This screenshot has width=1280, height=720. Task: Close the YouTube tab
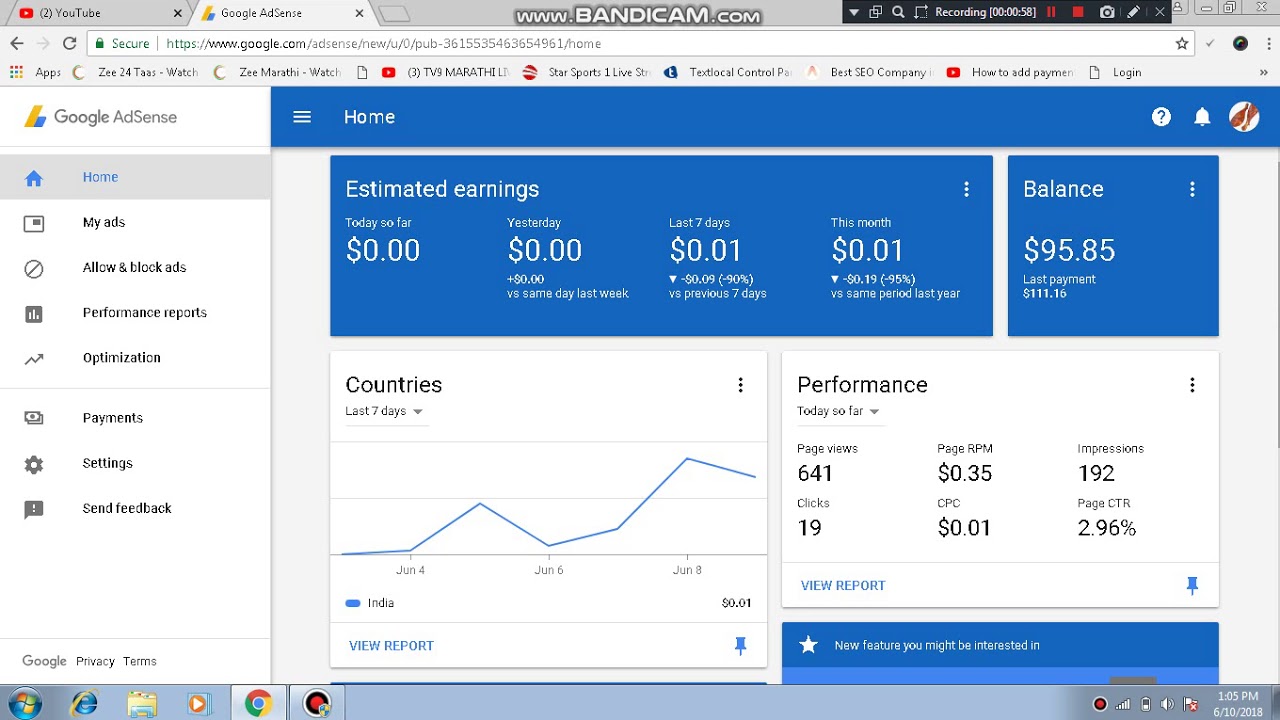(x=178, y=13)
